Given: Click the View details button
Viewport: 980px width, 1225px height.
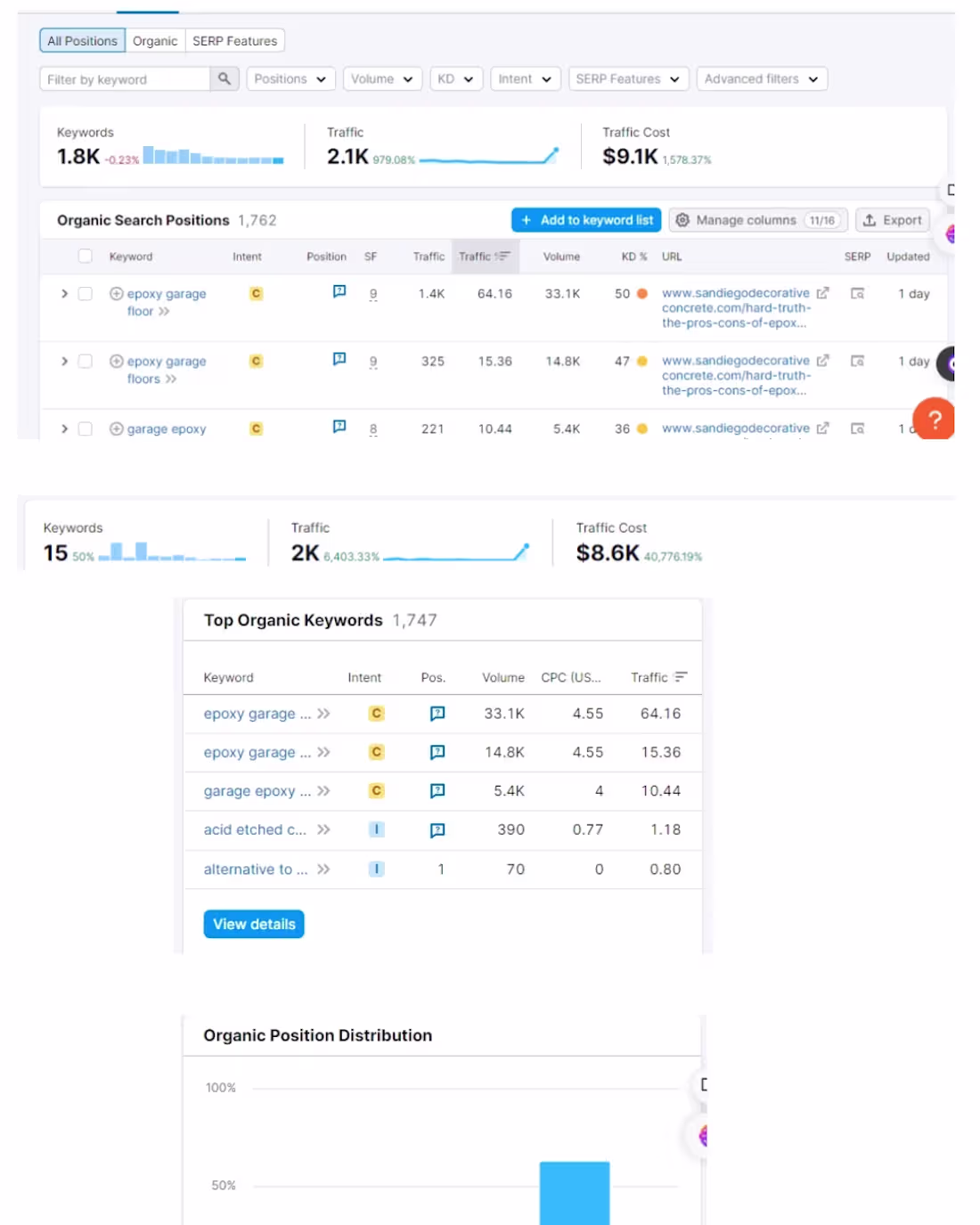Looking at the screenshot, I should coord(254,924).
